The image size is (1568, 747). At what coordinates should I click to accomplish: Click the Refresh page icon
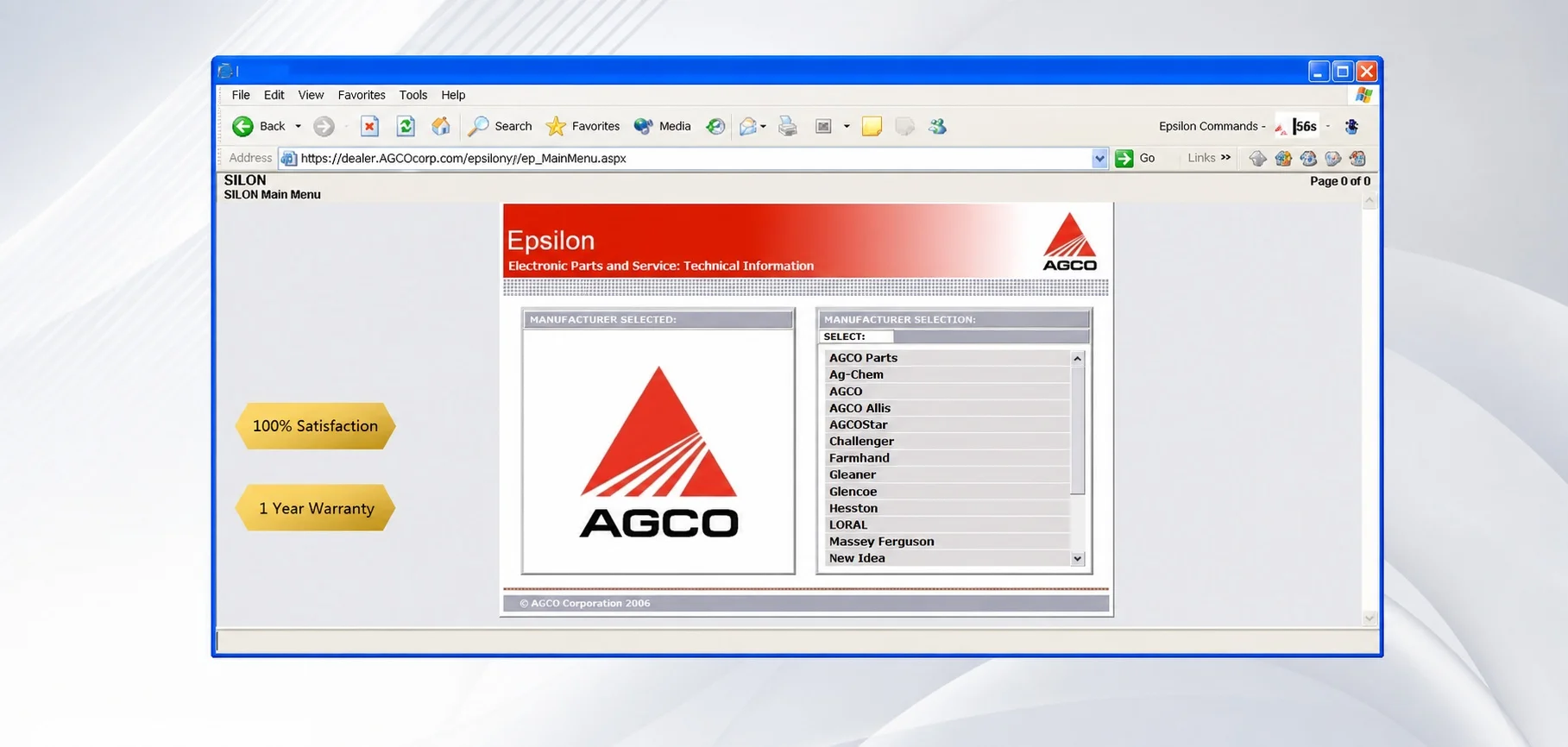pos(406,126)
